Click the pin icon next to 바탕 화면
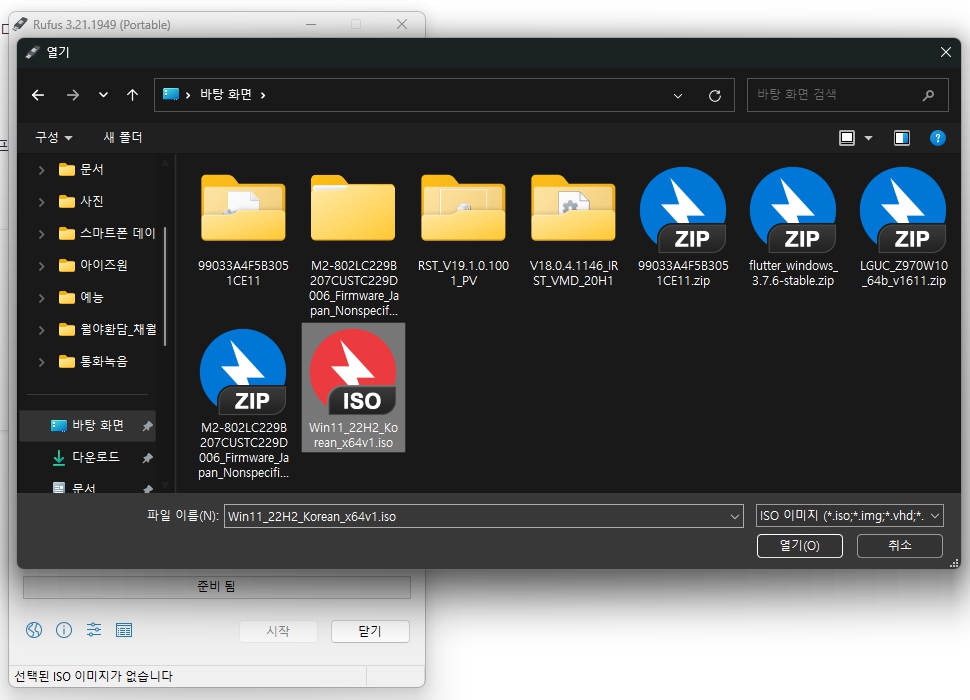 [x=147, y=426]
